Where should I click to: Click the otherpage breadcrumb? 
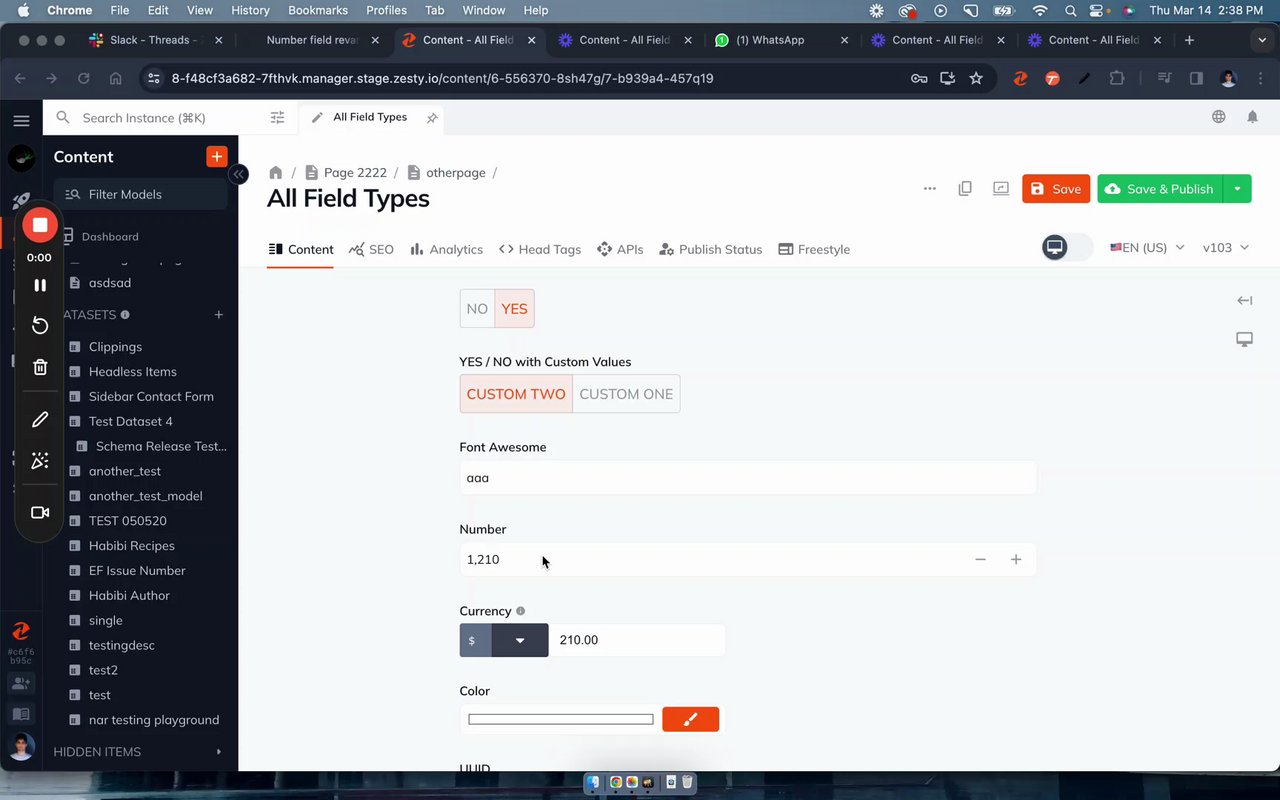coord(446,172)
